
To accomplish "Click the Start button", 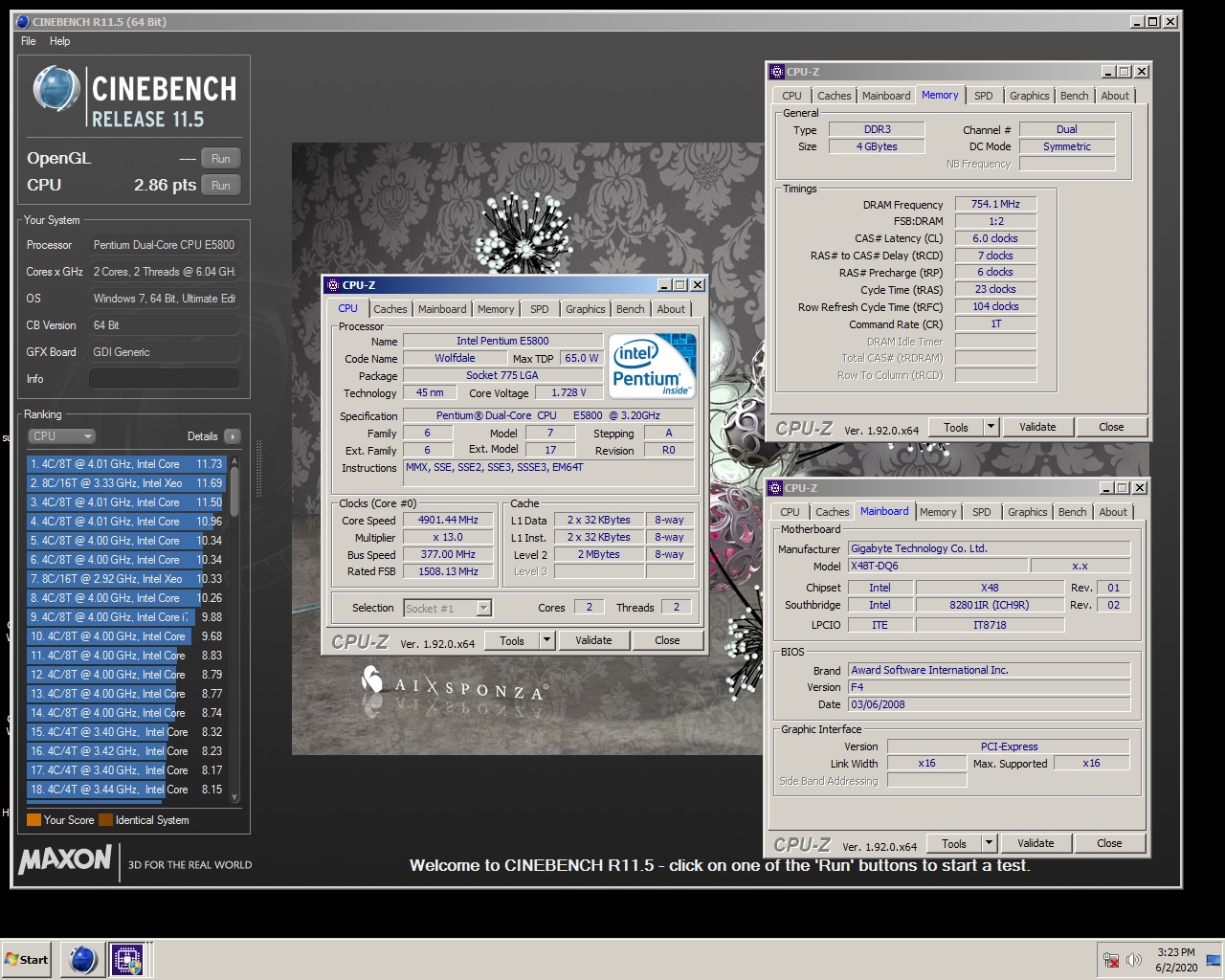I will (x=27, y=960).
